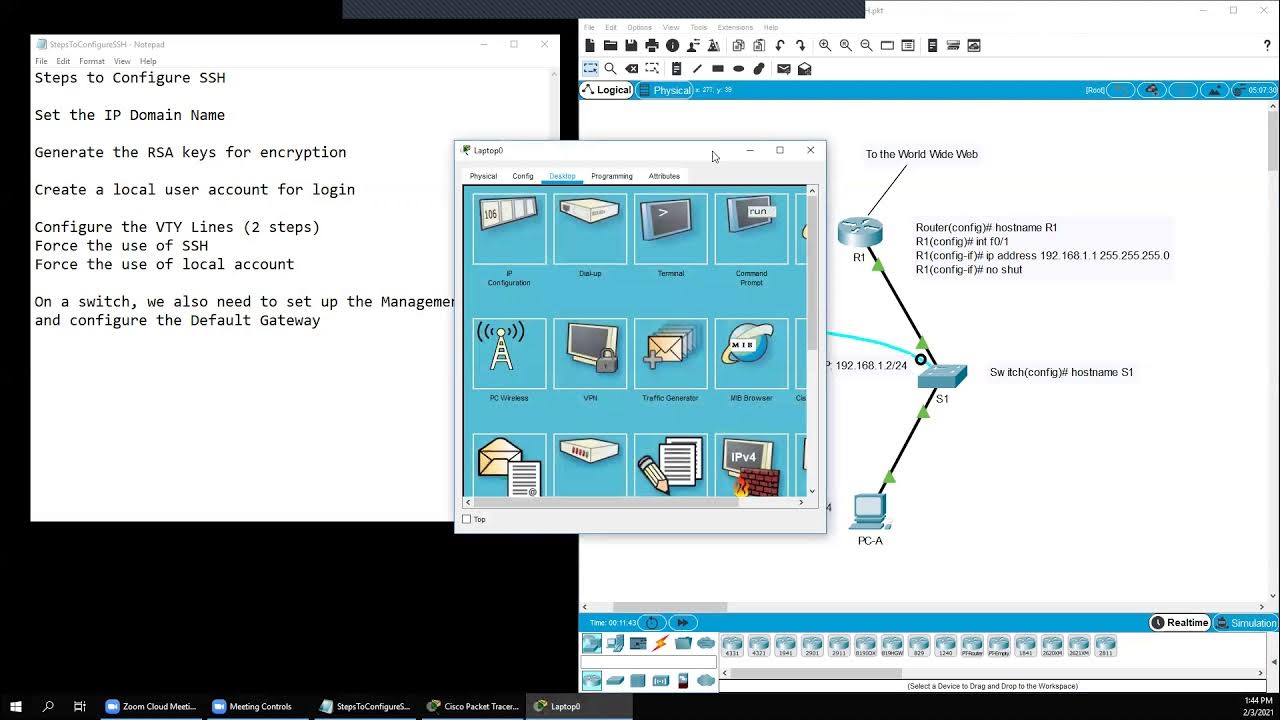
Task: Open the Format menu in Notepad
Action: tap(92, 61)
